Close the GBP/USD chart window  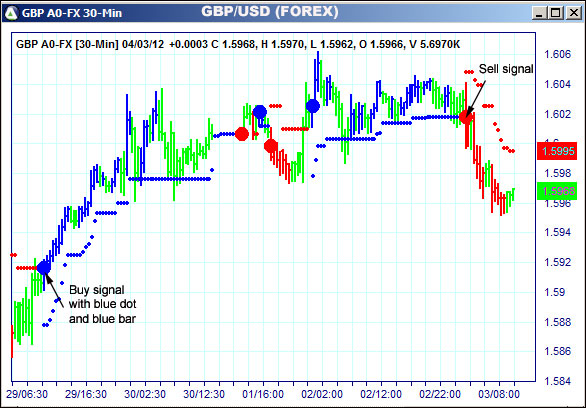(x=574, y=13)
